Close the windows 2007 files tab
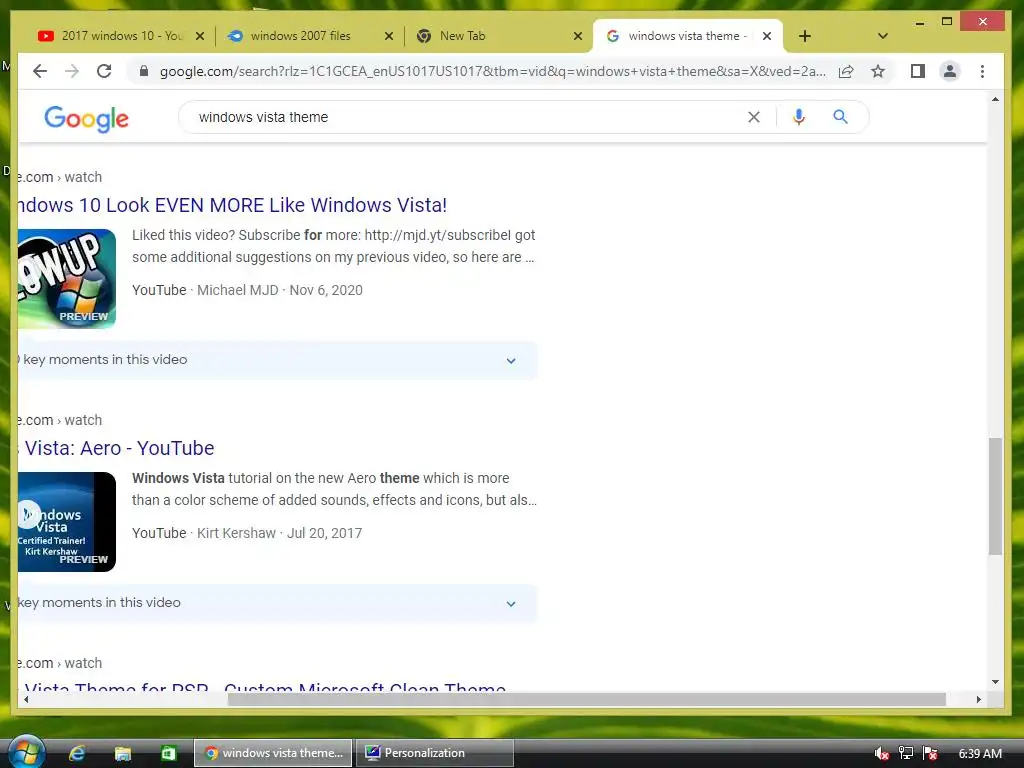The image size is (1024, 768). (389, 36)
